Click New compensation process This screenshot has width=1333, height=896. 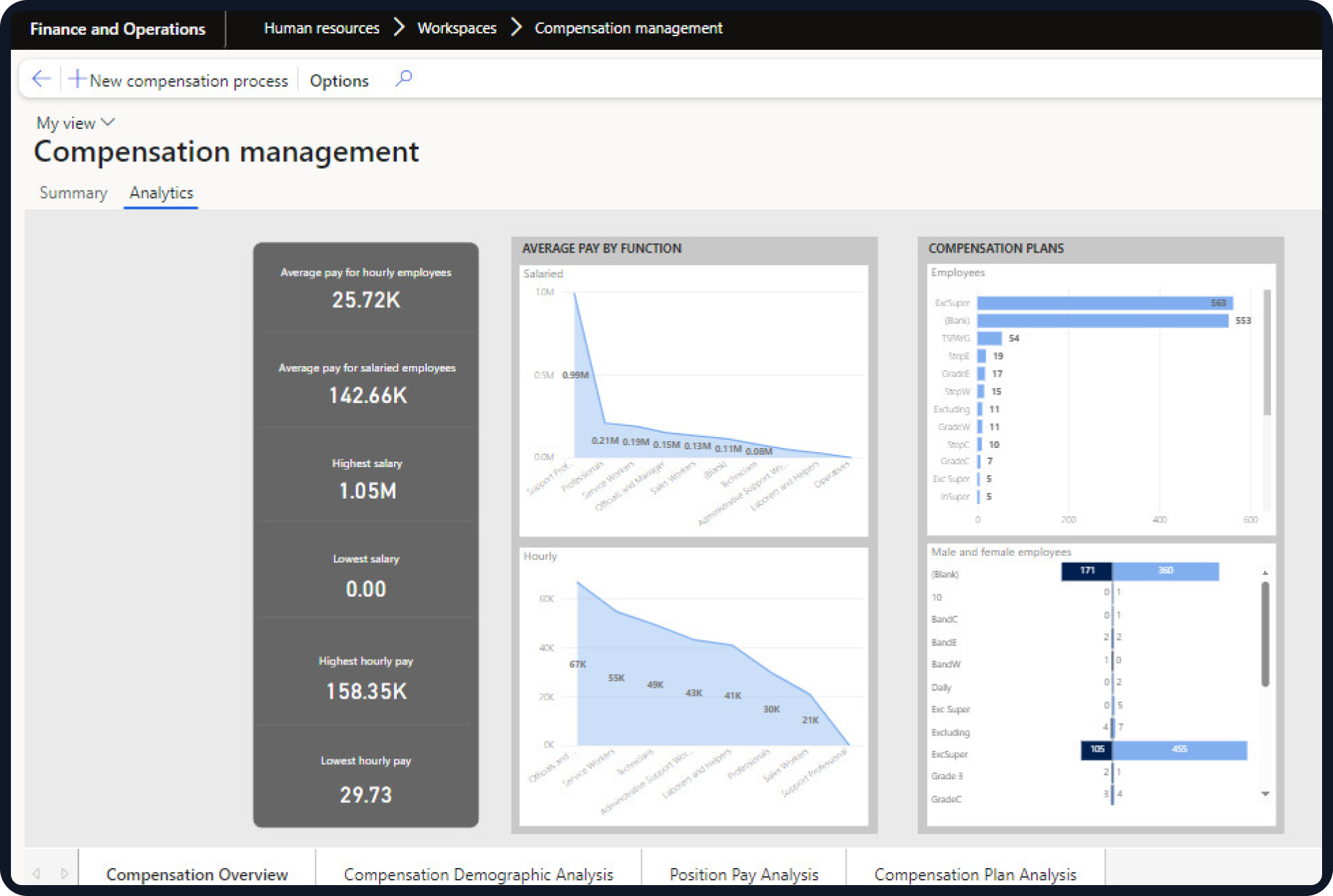click(188, 80)
